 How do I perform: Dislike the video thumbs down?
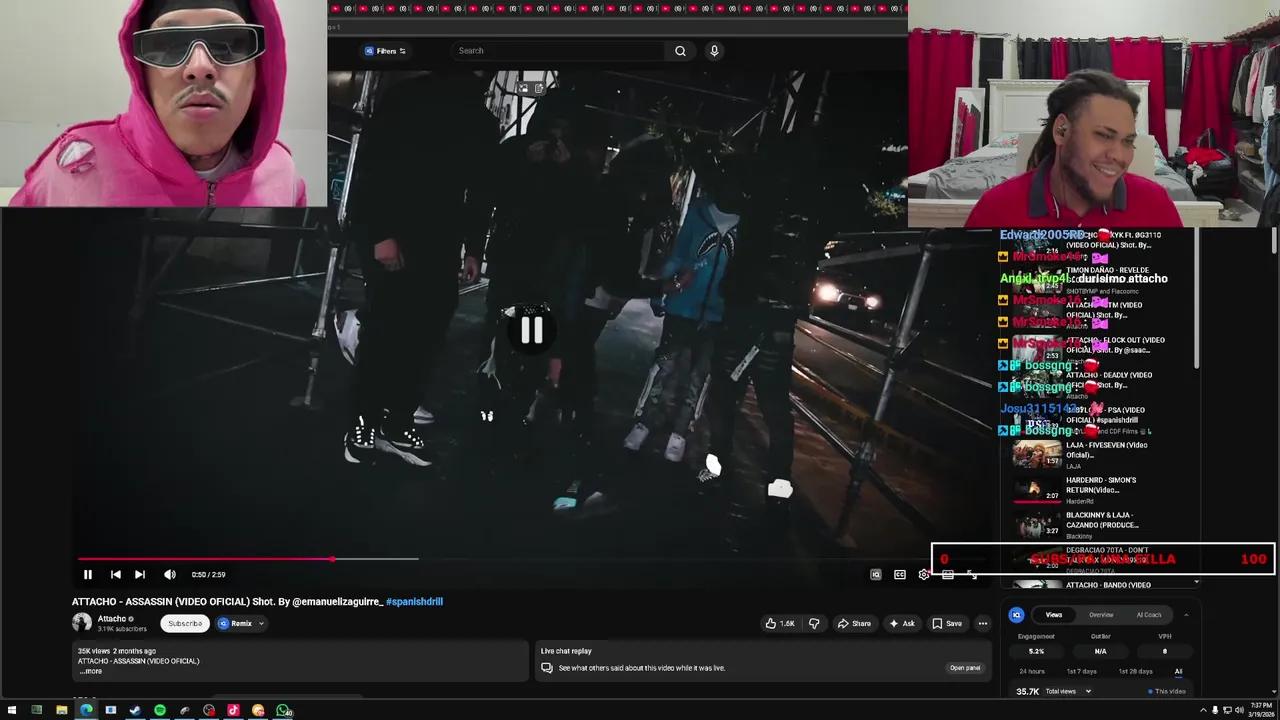click(814, 623)
